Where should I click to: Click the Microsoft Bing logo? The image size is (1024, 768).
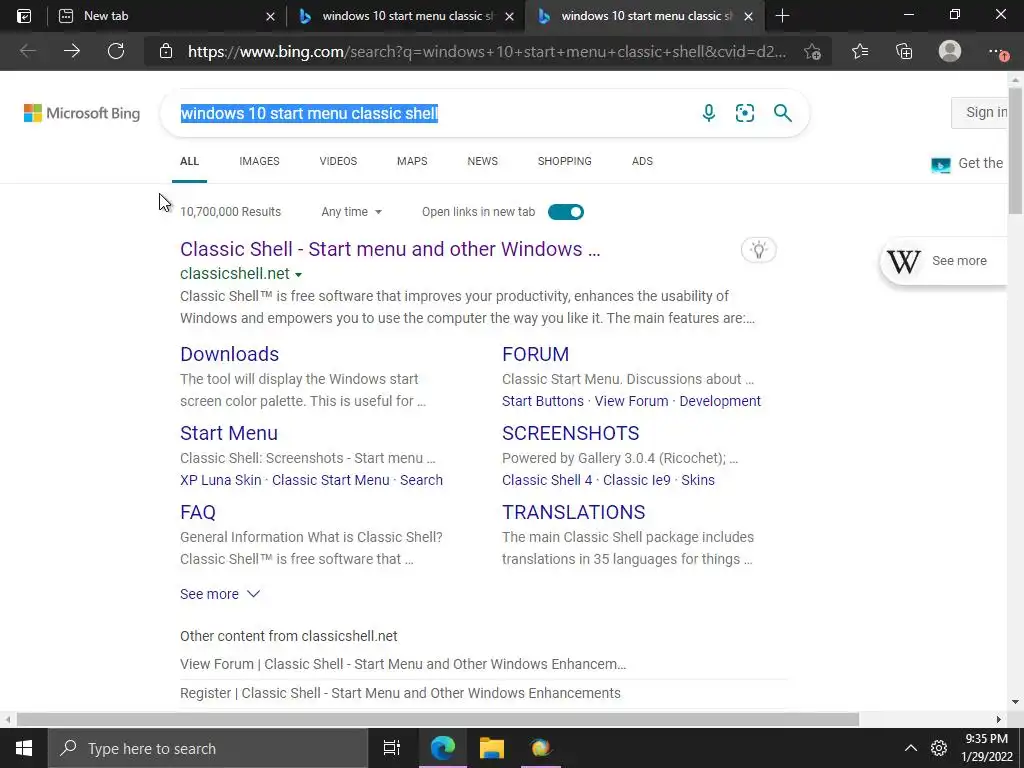[82, 113]
